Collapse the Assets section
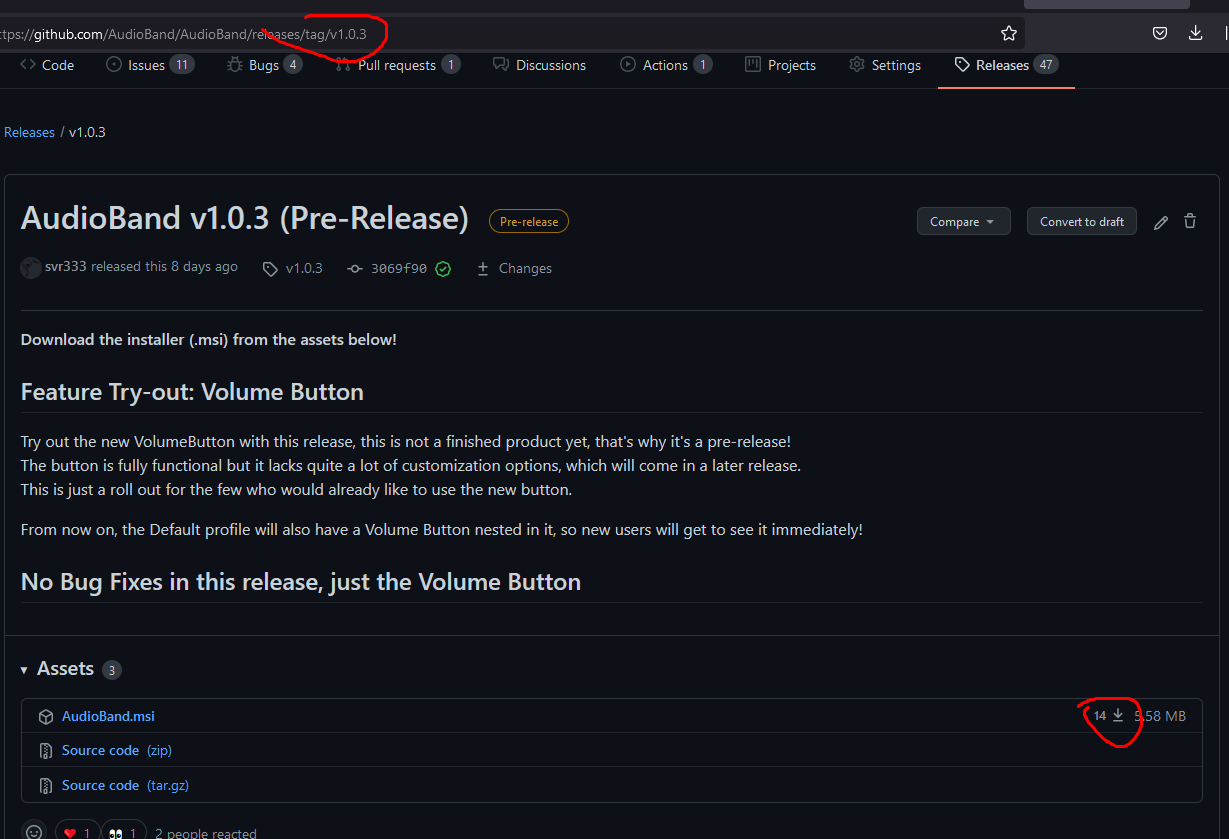This screenshot has height=839, width=1229. (x=23, y=669)
